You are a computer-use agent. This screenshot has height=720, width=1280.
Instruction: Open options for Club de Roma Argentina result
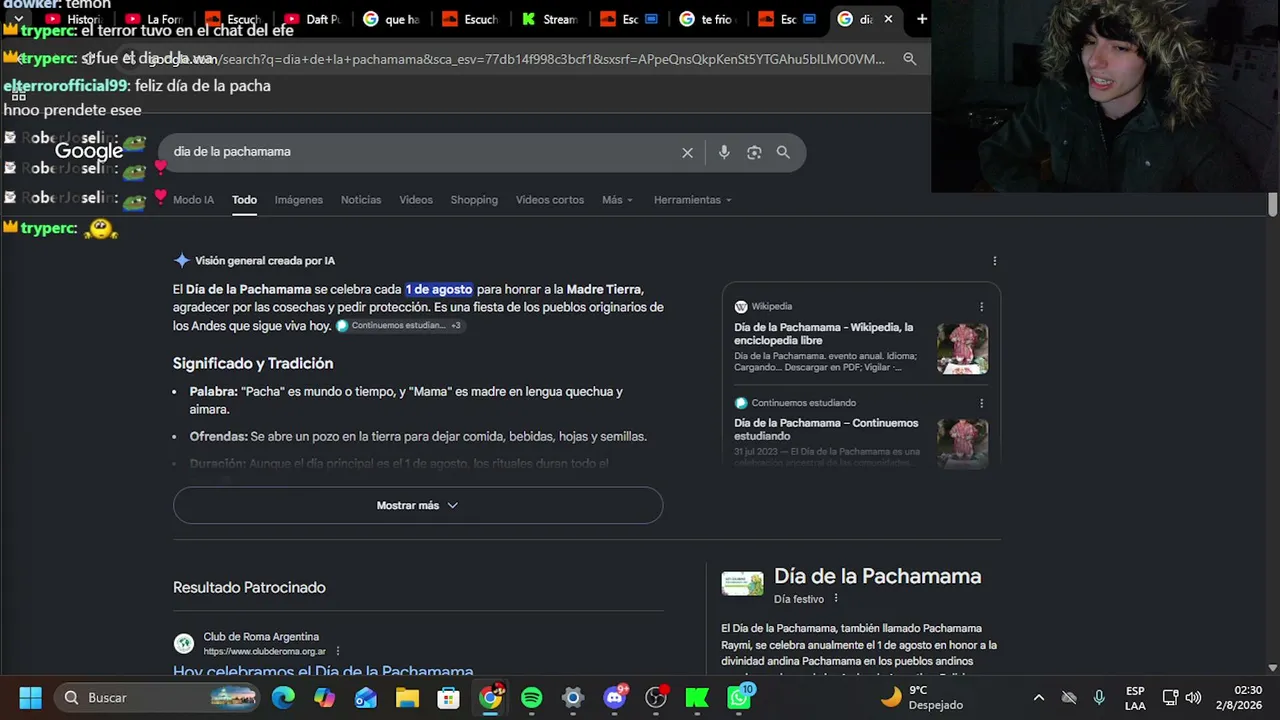click(x=338, y=651)
